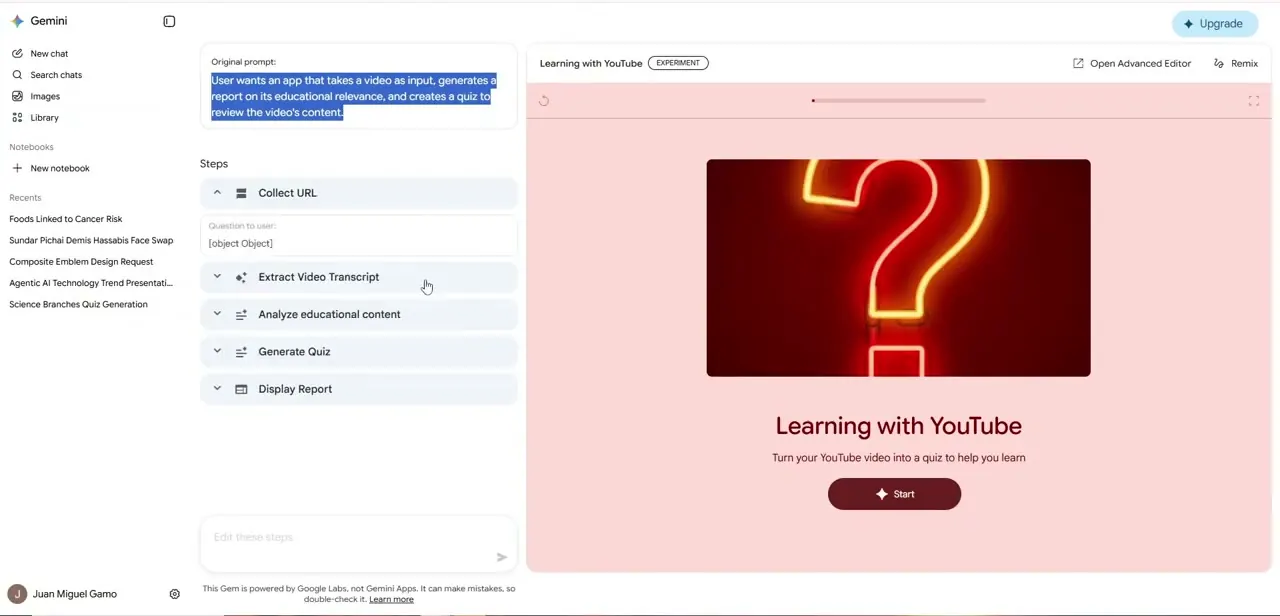The height and width of the screenshot is (616, 1280).
Task: Click the Analyze educational content step icon
Action: (241, 314)
